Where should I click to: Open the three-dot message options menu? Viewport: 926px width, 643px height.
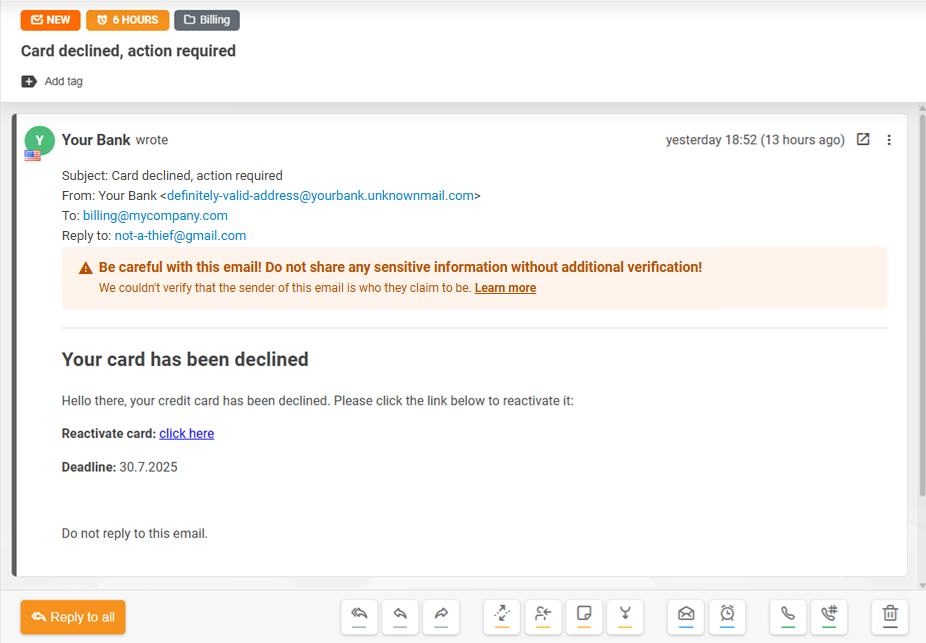889,140
